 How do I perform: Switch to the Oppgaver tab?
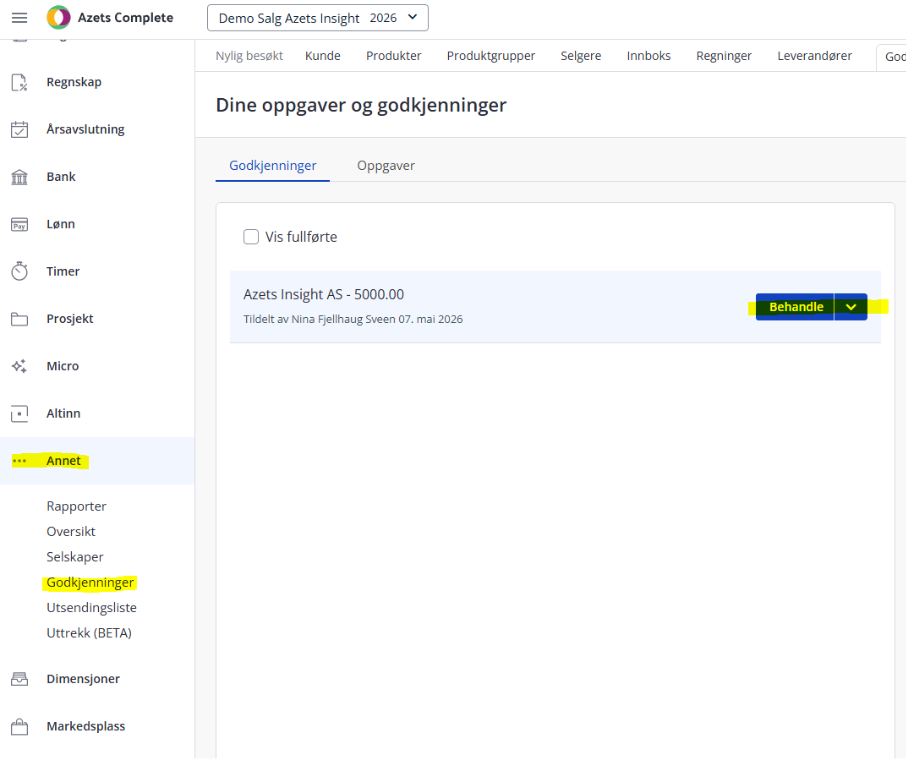[x=385, y=166]
